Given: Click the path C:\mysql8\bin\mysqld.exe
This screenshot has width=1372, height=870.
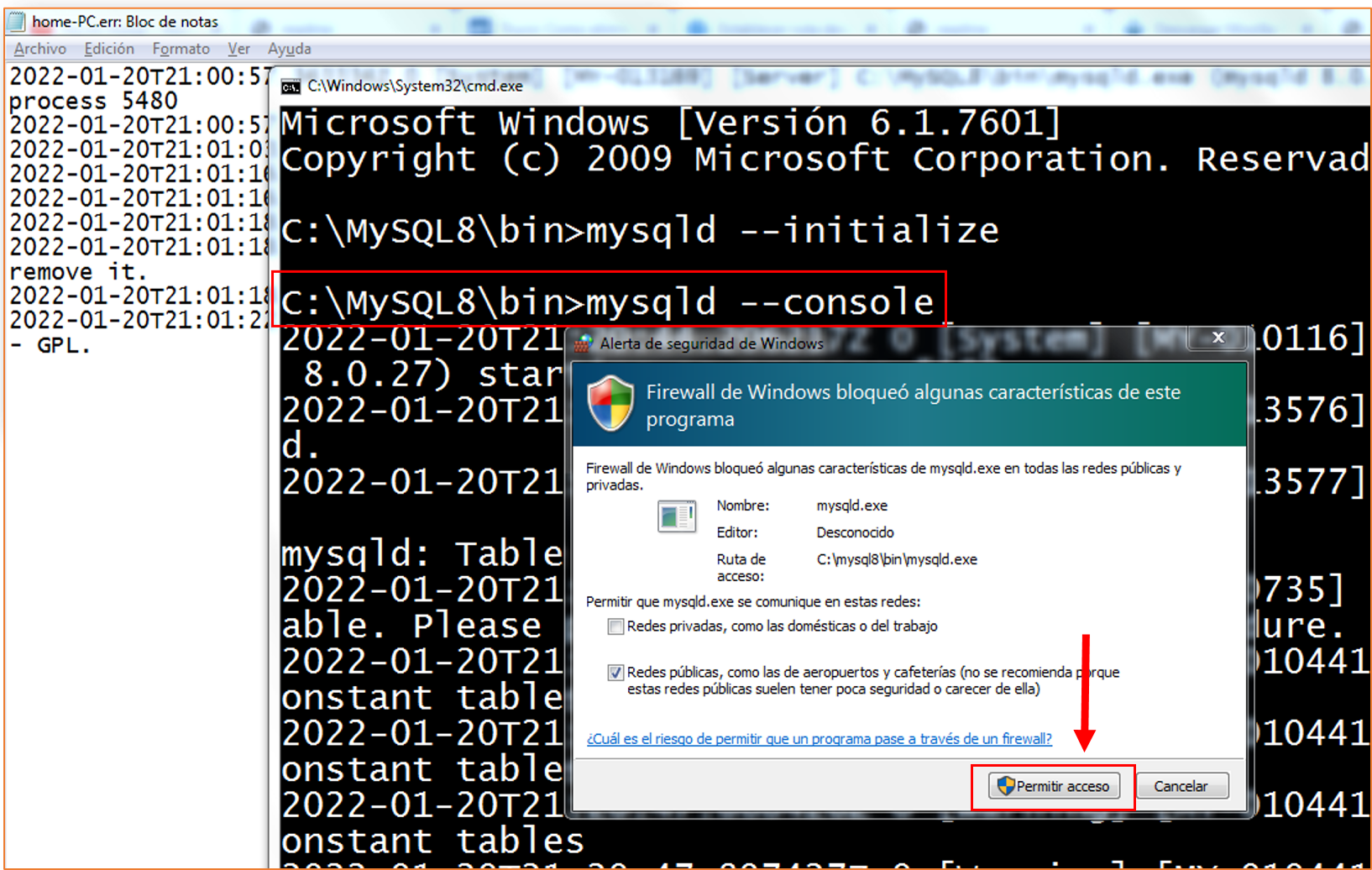Looking at the screenshot, I should (x=897, y=559).
